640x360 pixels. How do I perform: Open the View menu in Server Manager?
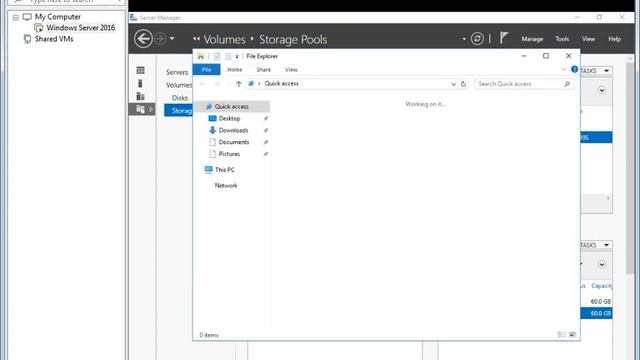(x=588, y=39)
